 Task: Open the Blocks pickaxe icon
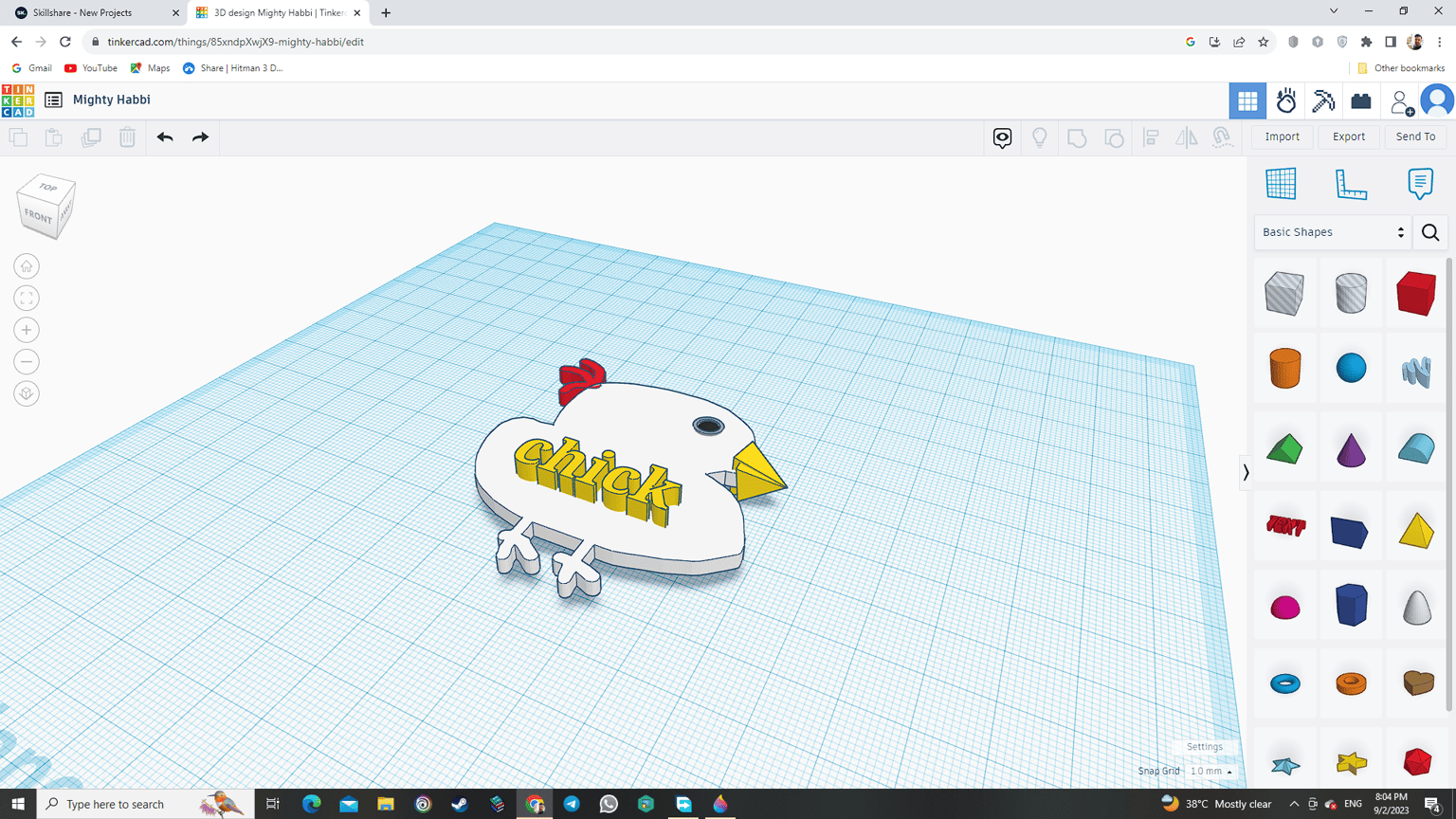click(x=1323, y=100)
